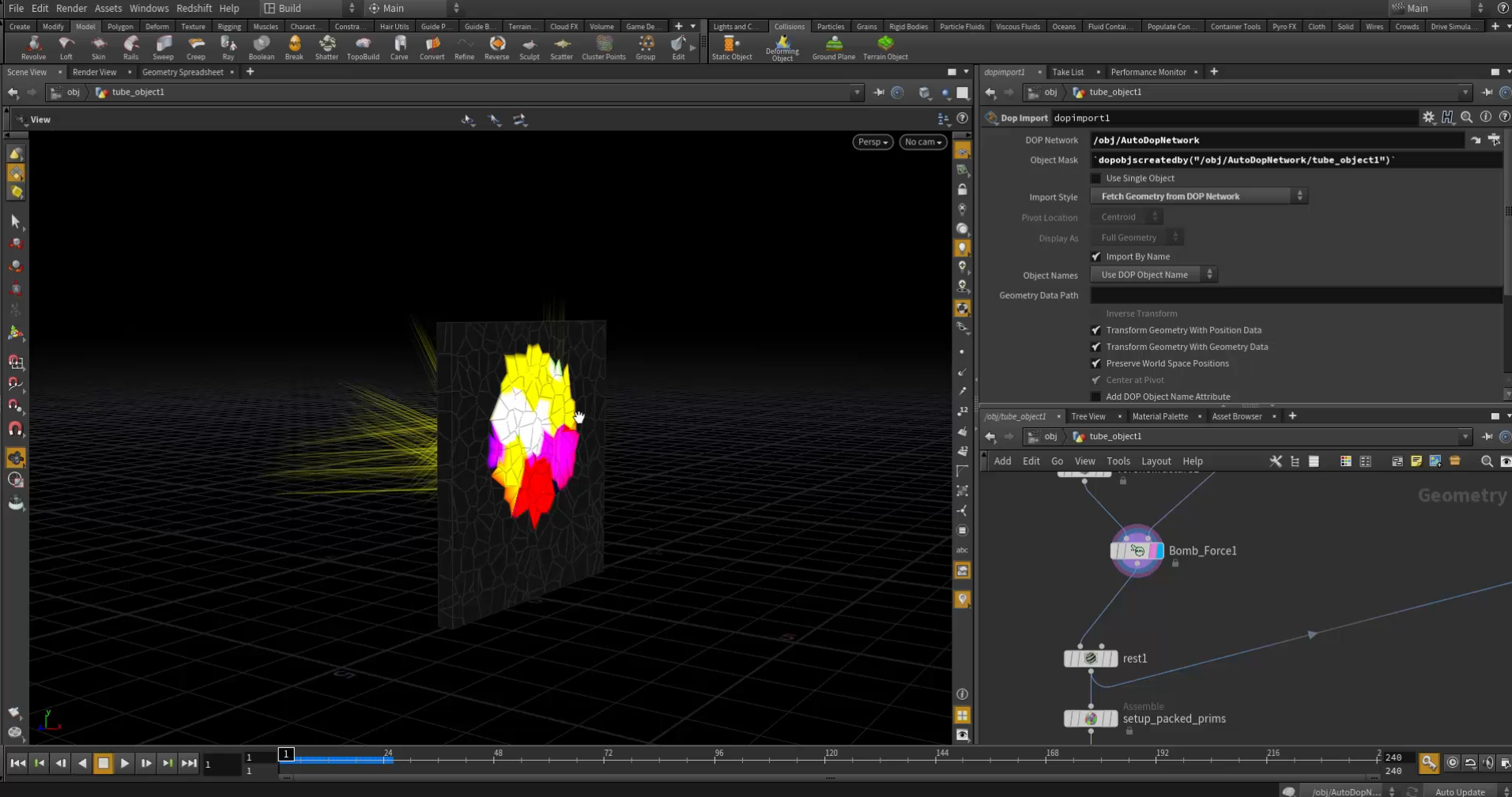Screen dimensions: 1512x797
Task: Toggle Preserve World Space Positions checkbox
Action: 1095,363
